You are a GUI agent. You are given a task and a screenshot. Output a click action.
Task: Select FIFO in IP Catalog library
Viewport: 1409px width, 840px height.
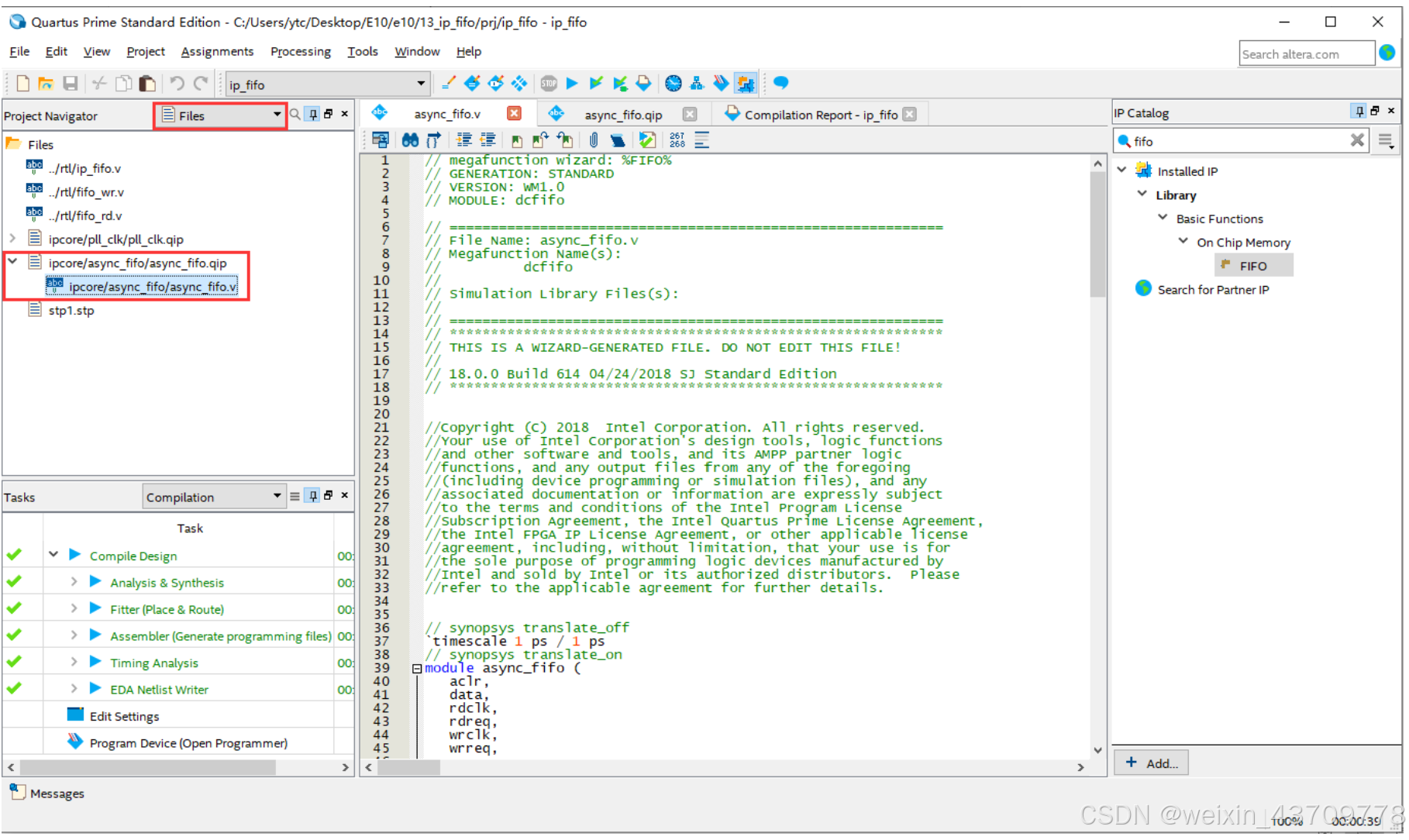pyautogui.click(x=1253, y=266)
